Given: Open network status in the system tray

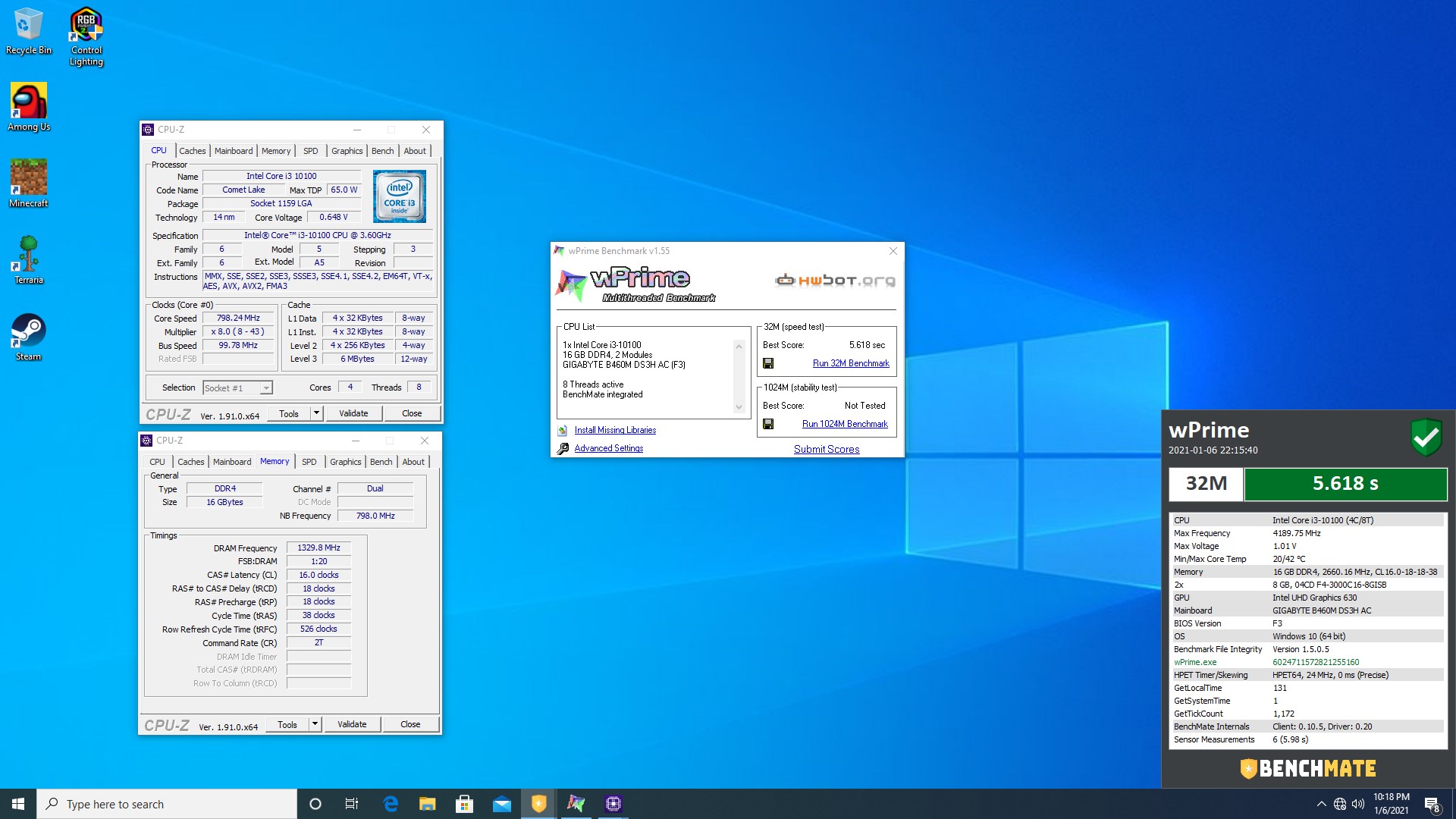Looking at the screenshot, I should click(x=1340, y=804).
